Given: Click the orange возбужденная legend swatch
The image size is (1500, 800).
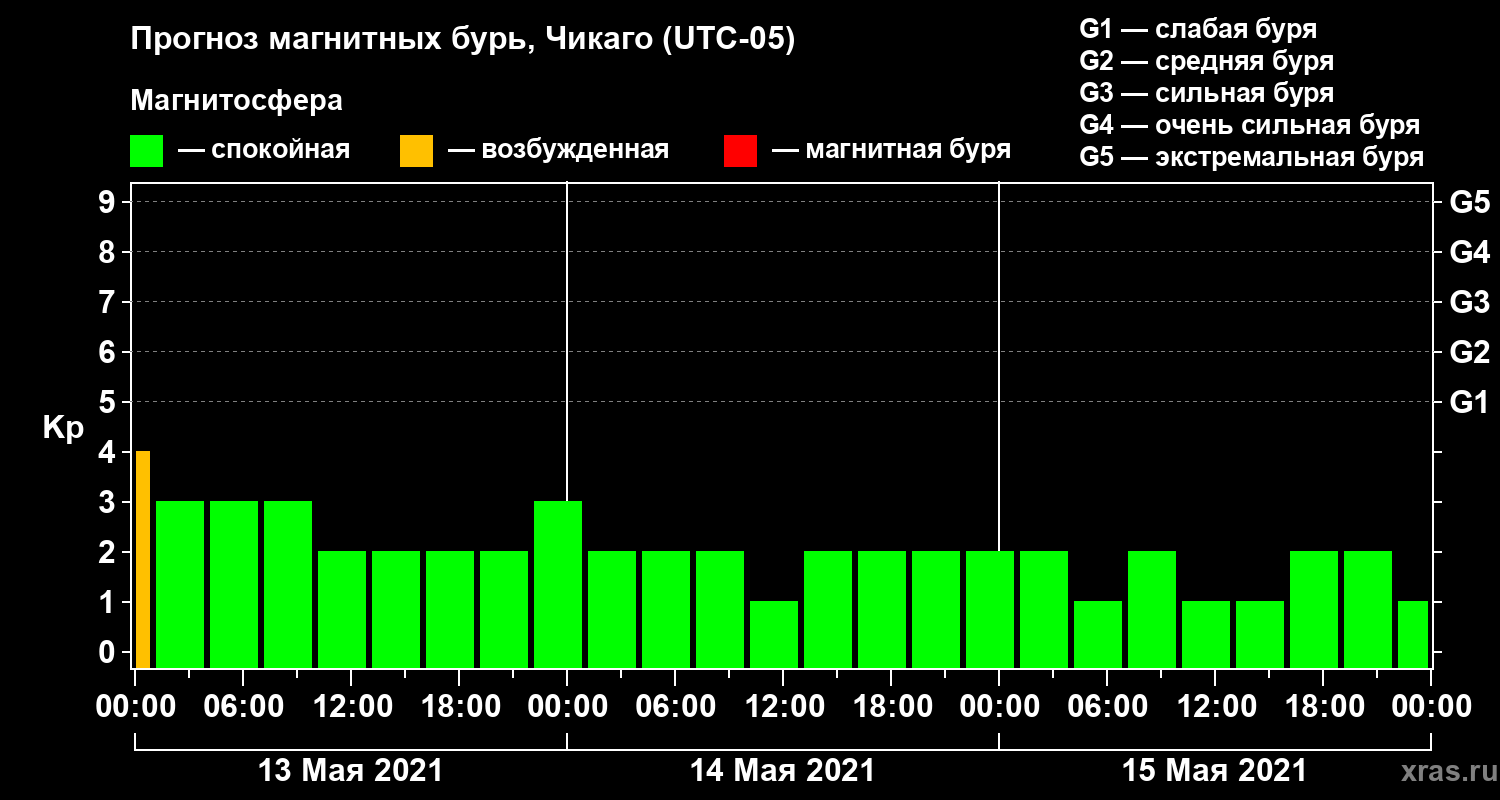Looking at the screenshot, I should 416,151.
